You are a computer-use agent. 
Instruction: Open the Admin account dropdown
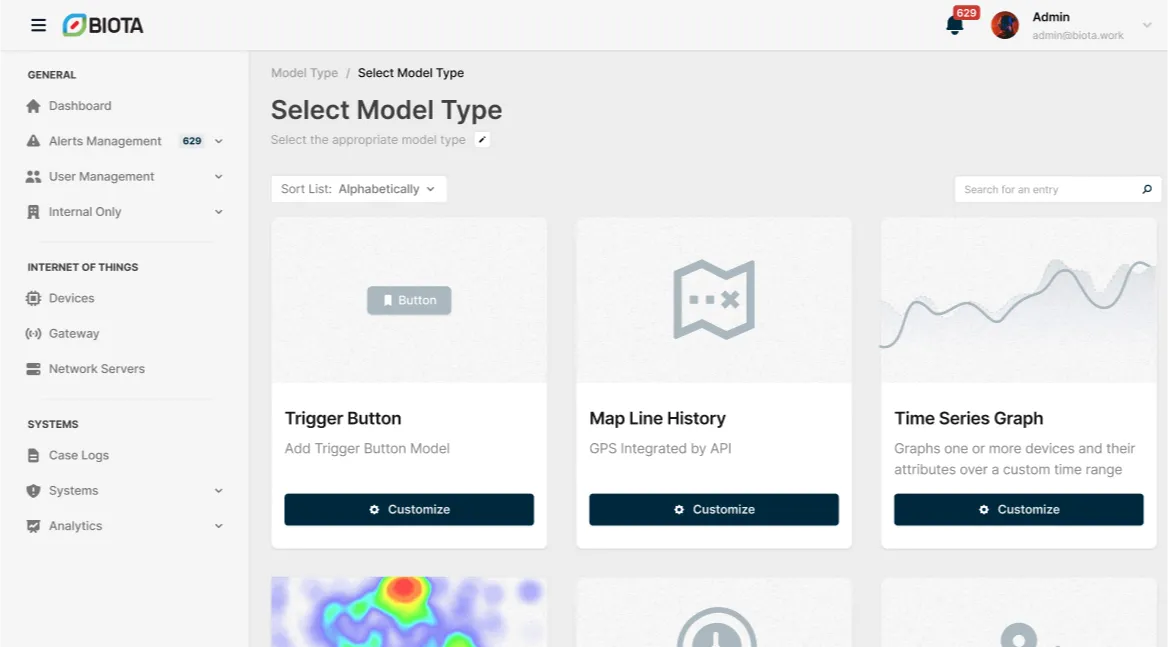[x=1147, y=25]
